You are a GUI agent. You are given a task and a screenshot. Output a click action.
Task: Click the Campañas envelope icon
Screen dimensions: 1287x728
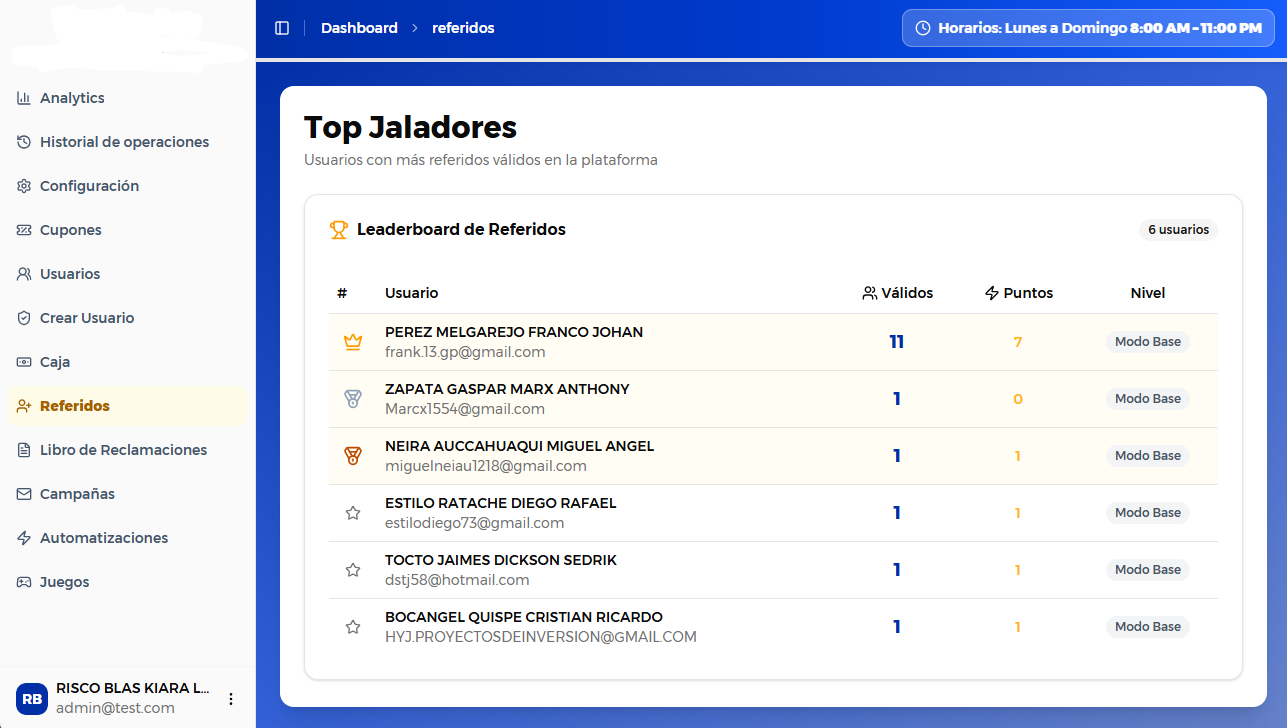[x=24, y=494]
